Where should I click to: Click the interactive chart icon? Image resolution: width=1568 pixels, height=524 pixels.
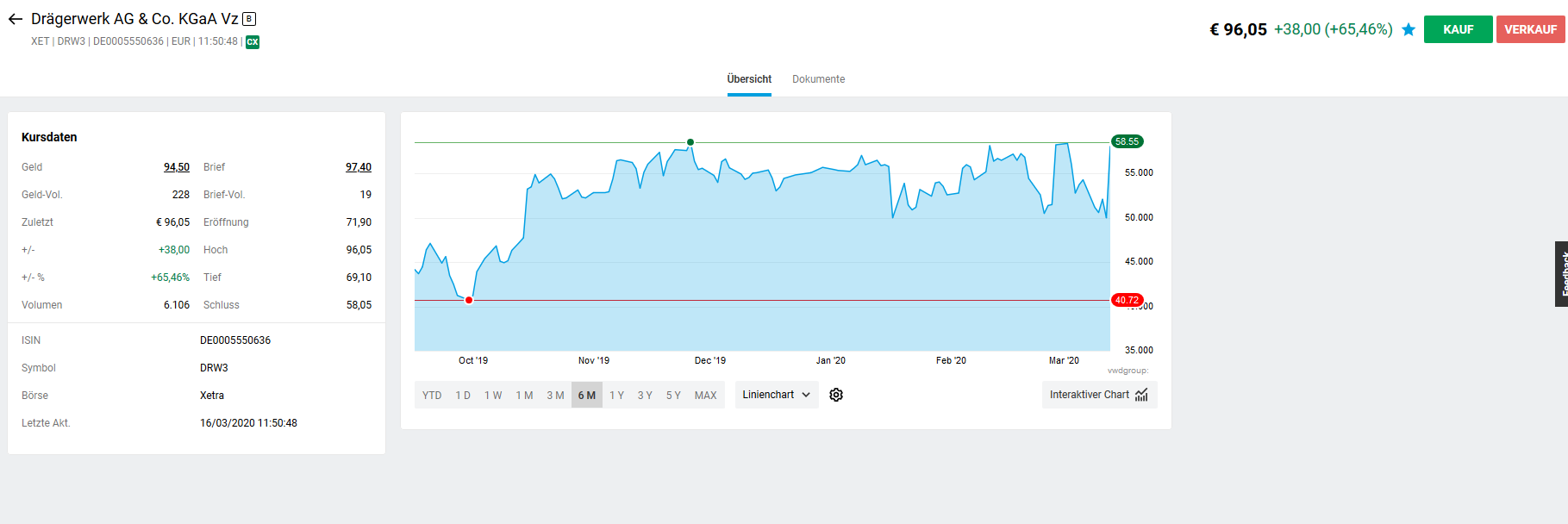coord(1141,395)
